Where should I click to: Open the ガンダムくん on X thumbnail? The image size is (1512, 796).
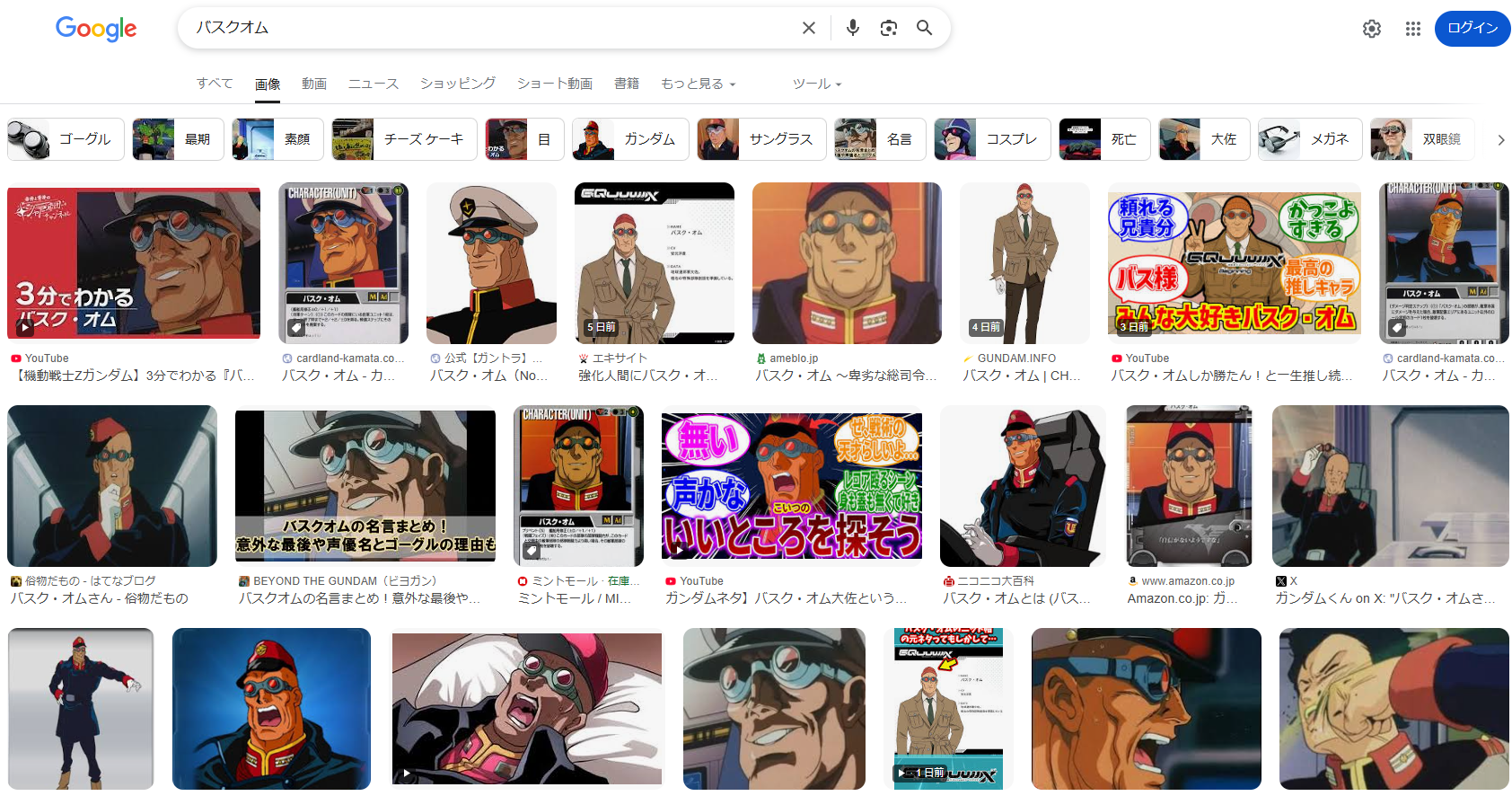point(1391,486)
